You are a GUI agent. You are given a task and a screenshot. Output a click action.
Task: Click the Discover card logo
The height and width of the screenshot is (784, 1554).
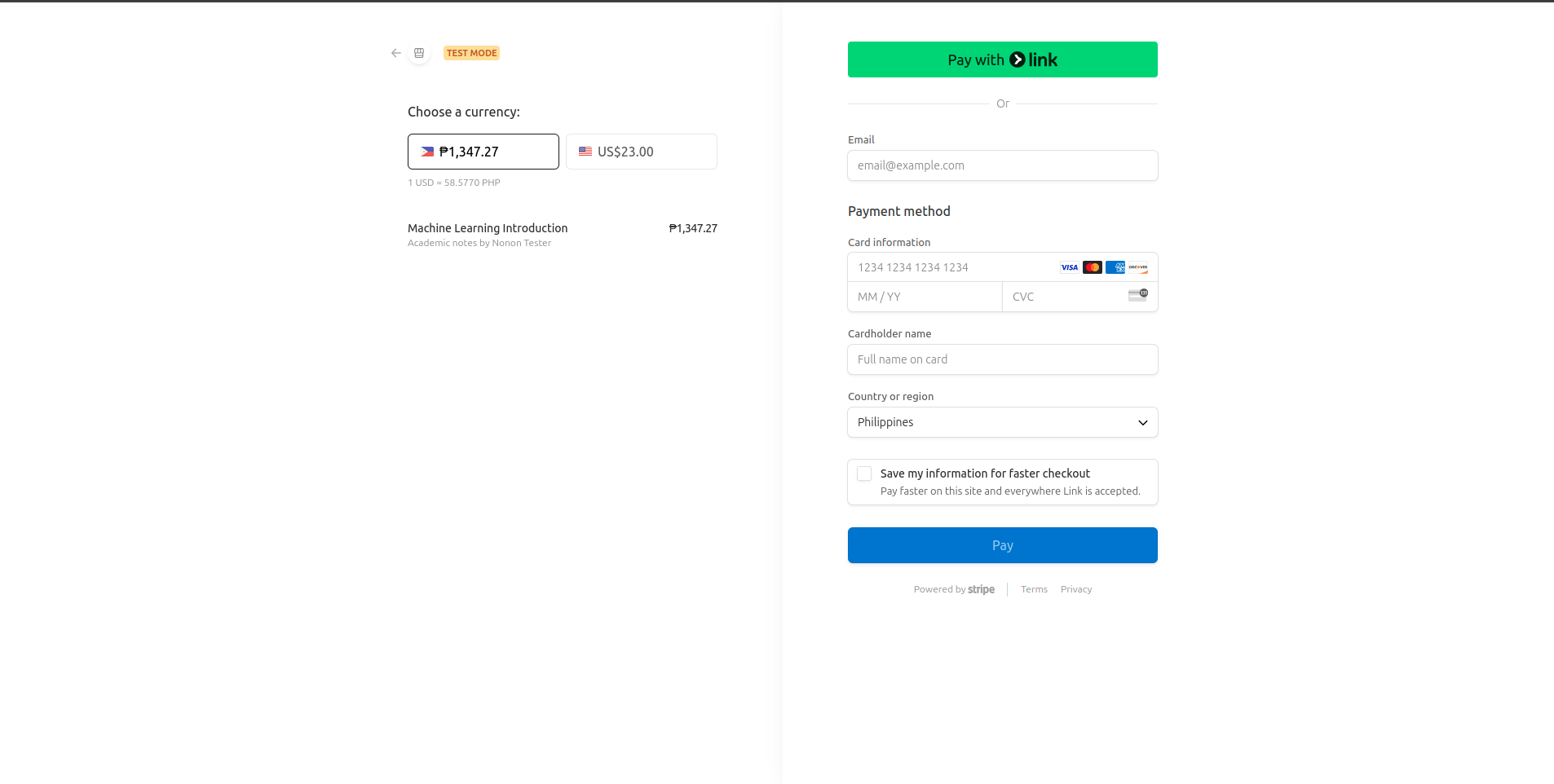pyautogui.click(x=1138, y=267)
